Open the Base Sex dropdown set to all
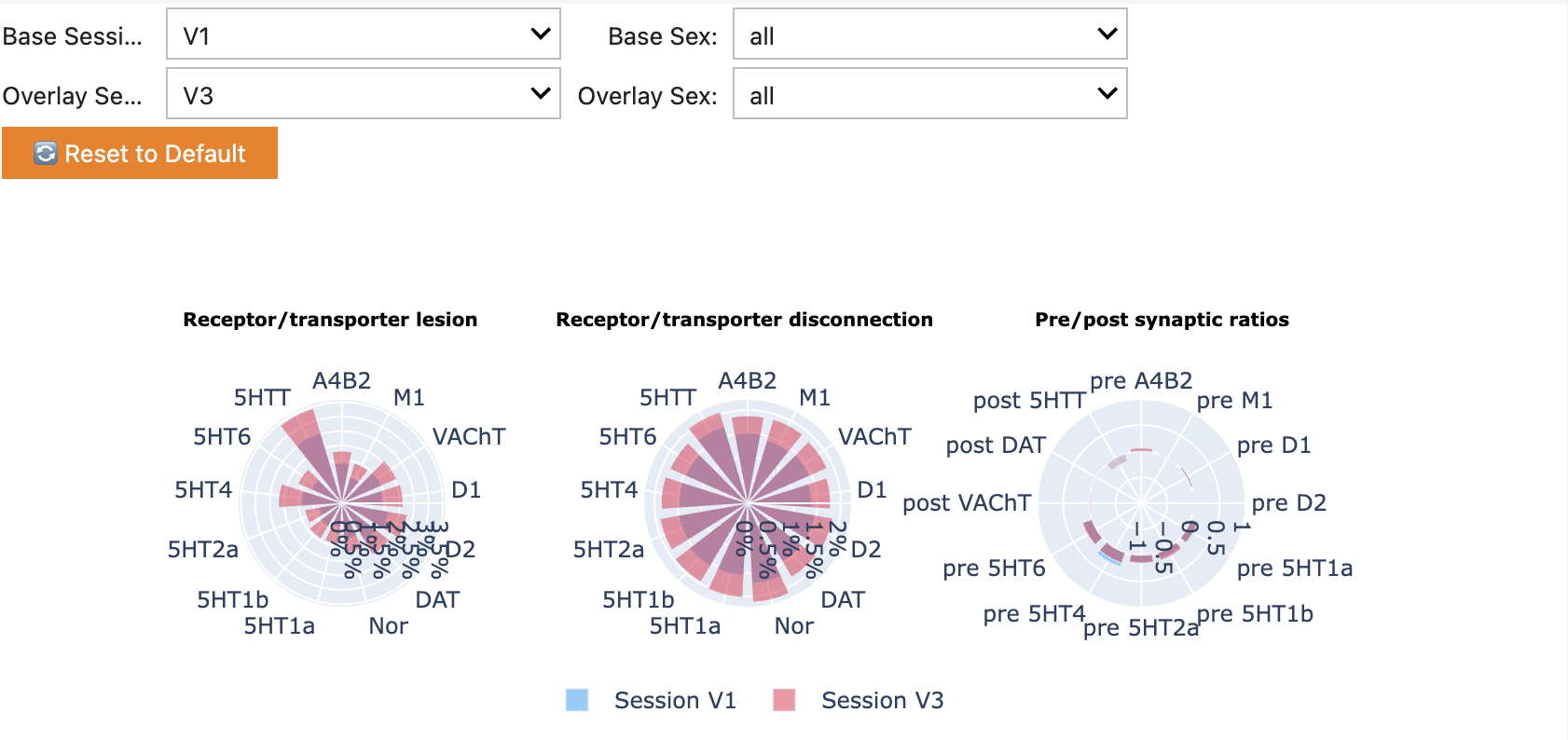Screen dimensions: 1568x740 [928, 34]
